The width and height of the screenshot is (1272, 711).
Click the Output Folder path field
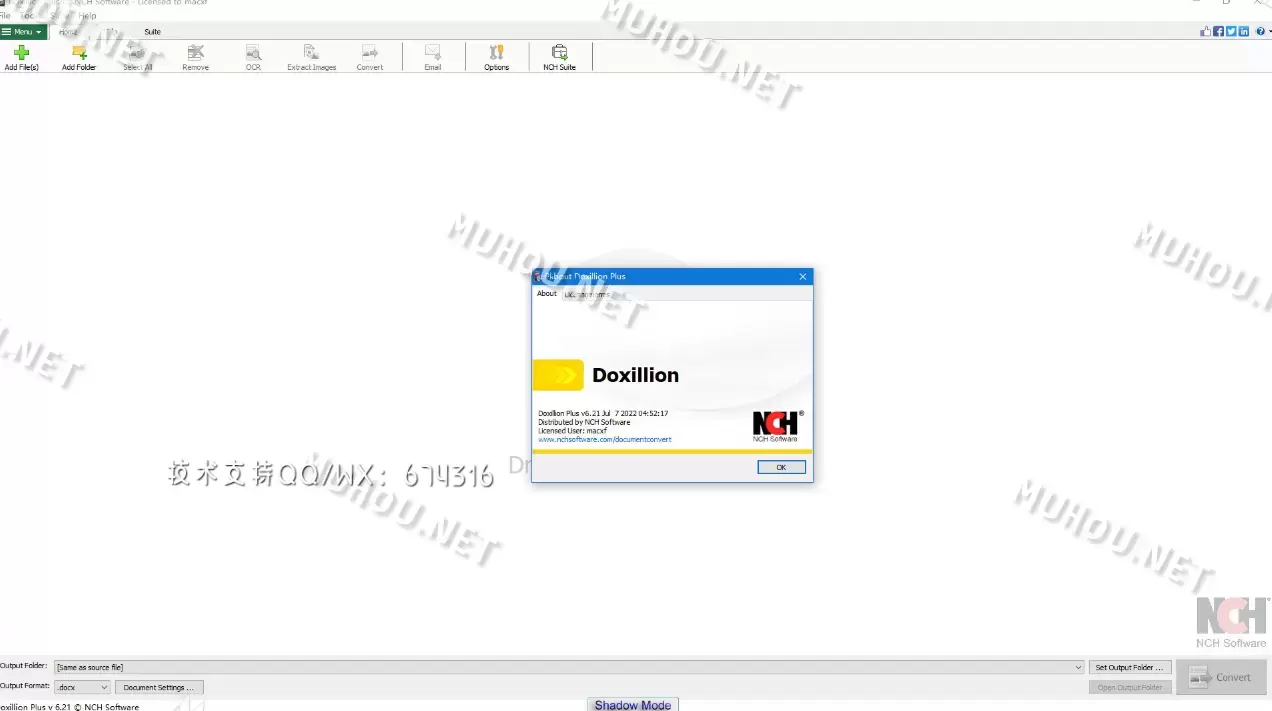point(400,667)
